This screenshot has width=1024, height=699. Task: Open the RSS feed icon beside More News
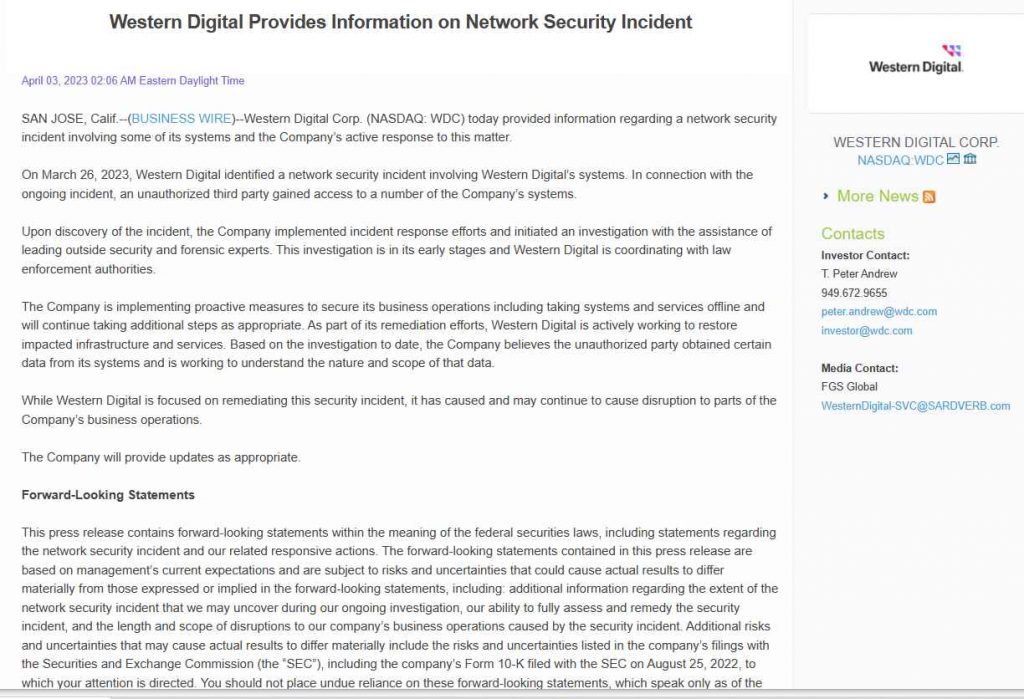(x=929, y=197)
